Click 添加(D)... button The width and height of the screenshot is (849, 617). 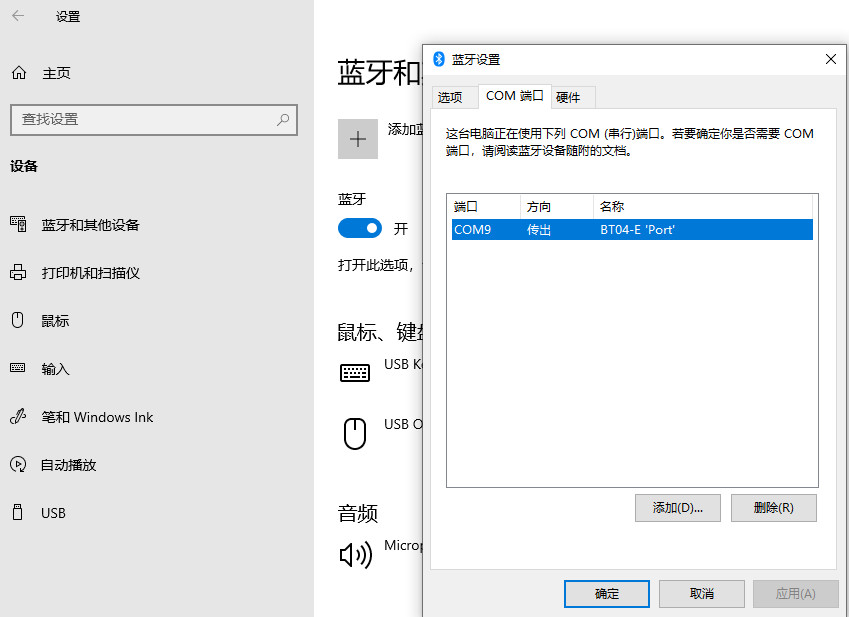pos(677,508)
